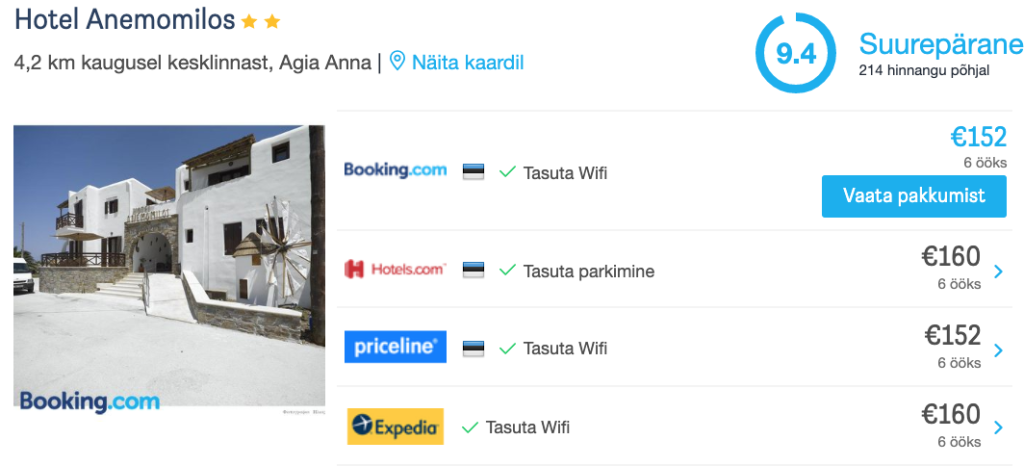Click the Hotels.com provider logo

tap(395, 269)
